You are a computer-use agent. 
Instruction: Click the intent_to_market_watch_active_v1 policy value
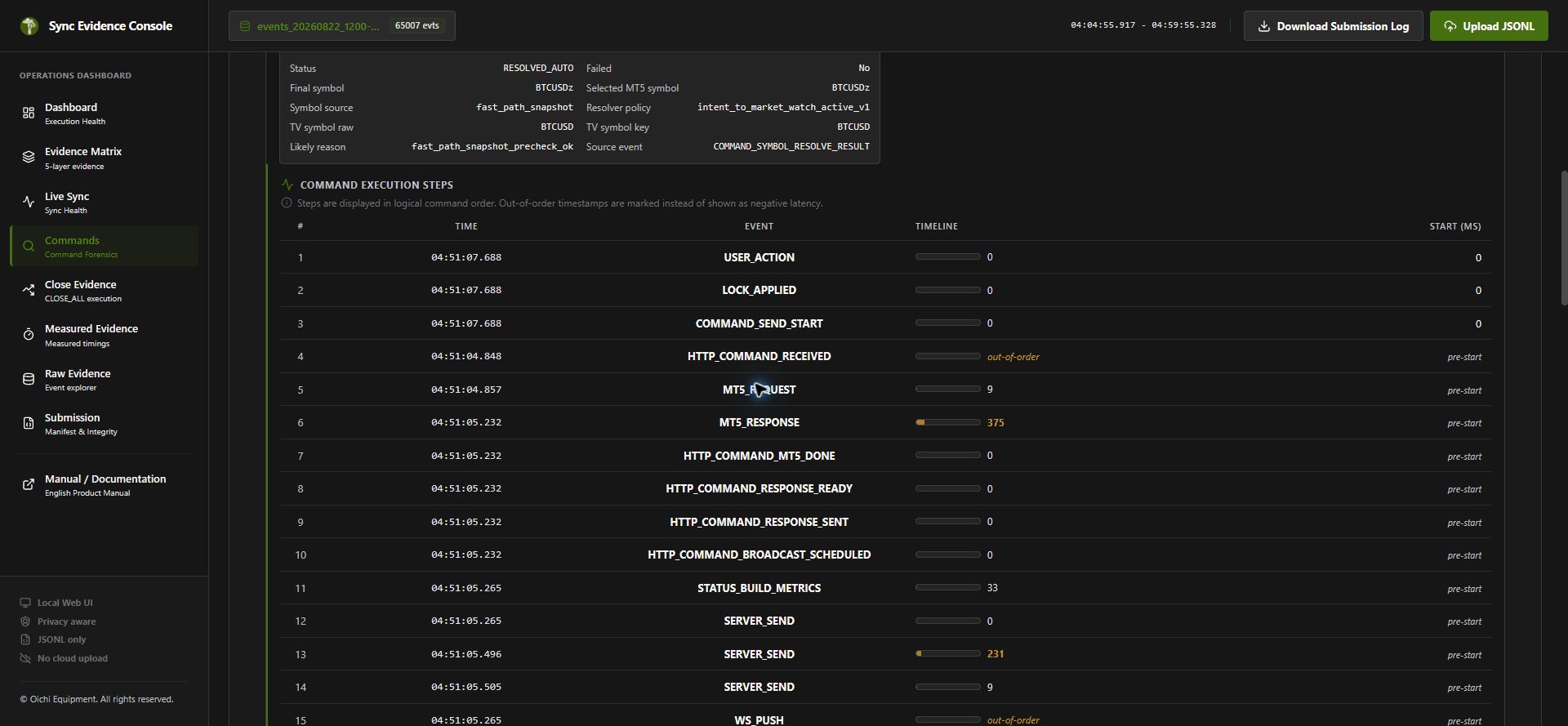783,107
